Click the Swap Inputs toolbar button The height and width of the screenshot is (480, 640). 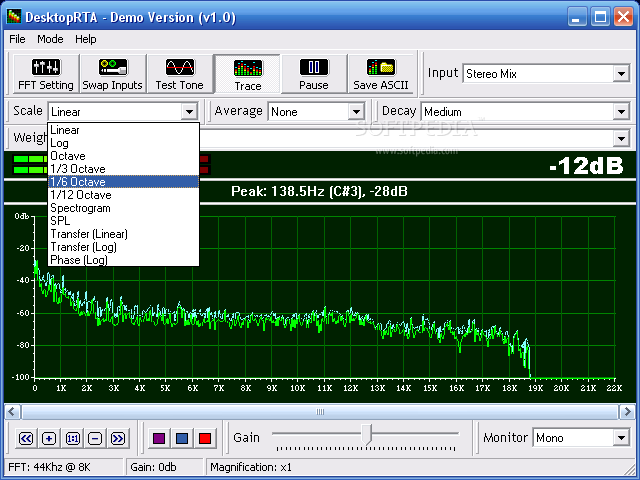click(113, 74)
